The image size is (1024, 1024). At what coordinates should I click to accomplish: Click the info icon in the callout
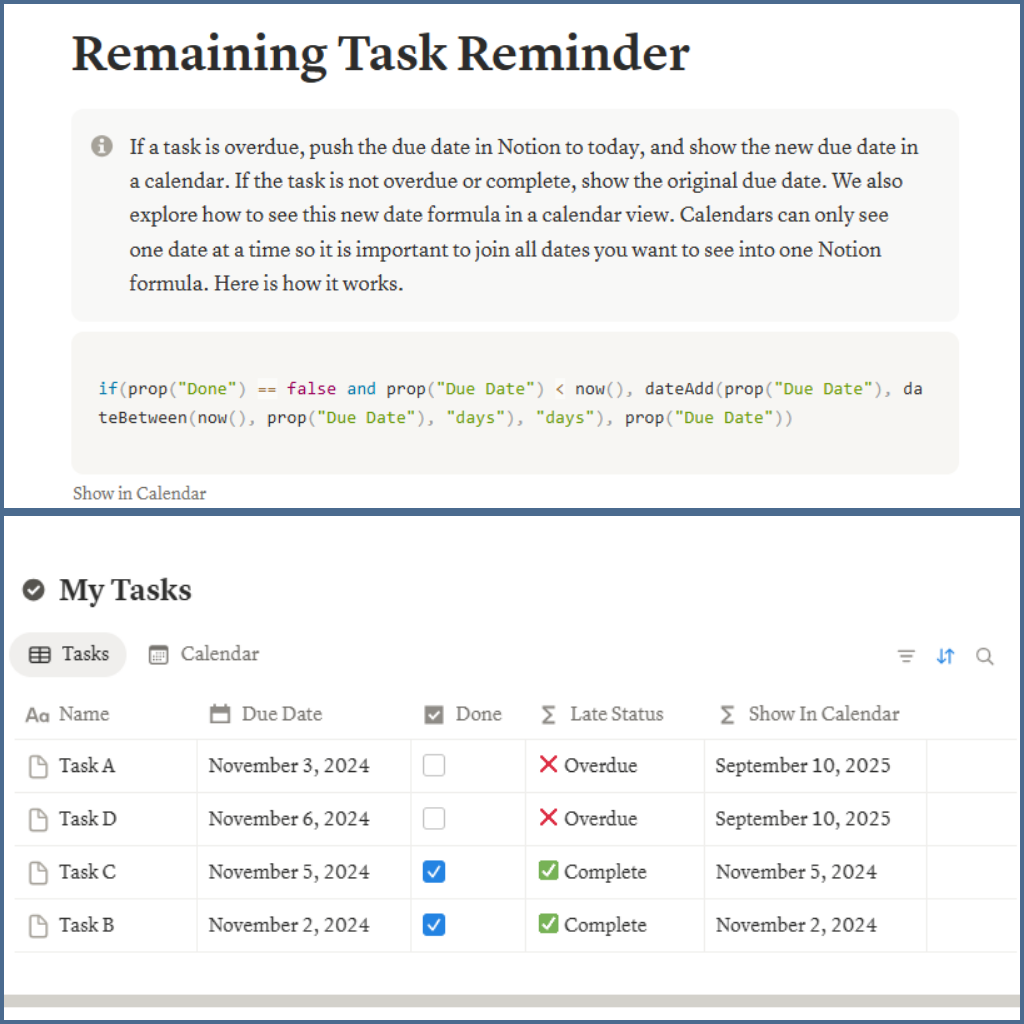[x=102, y=147]
